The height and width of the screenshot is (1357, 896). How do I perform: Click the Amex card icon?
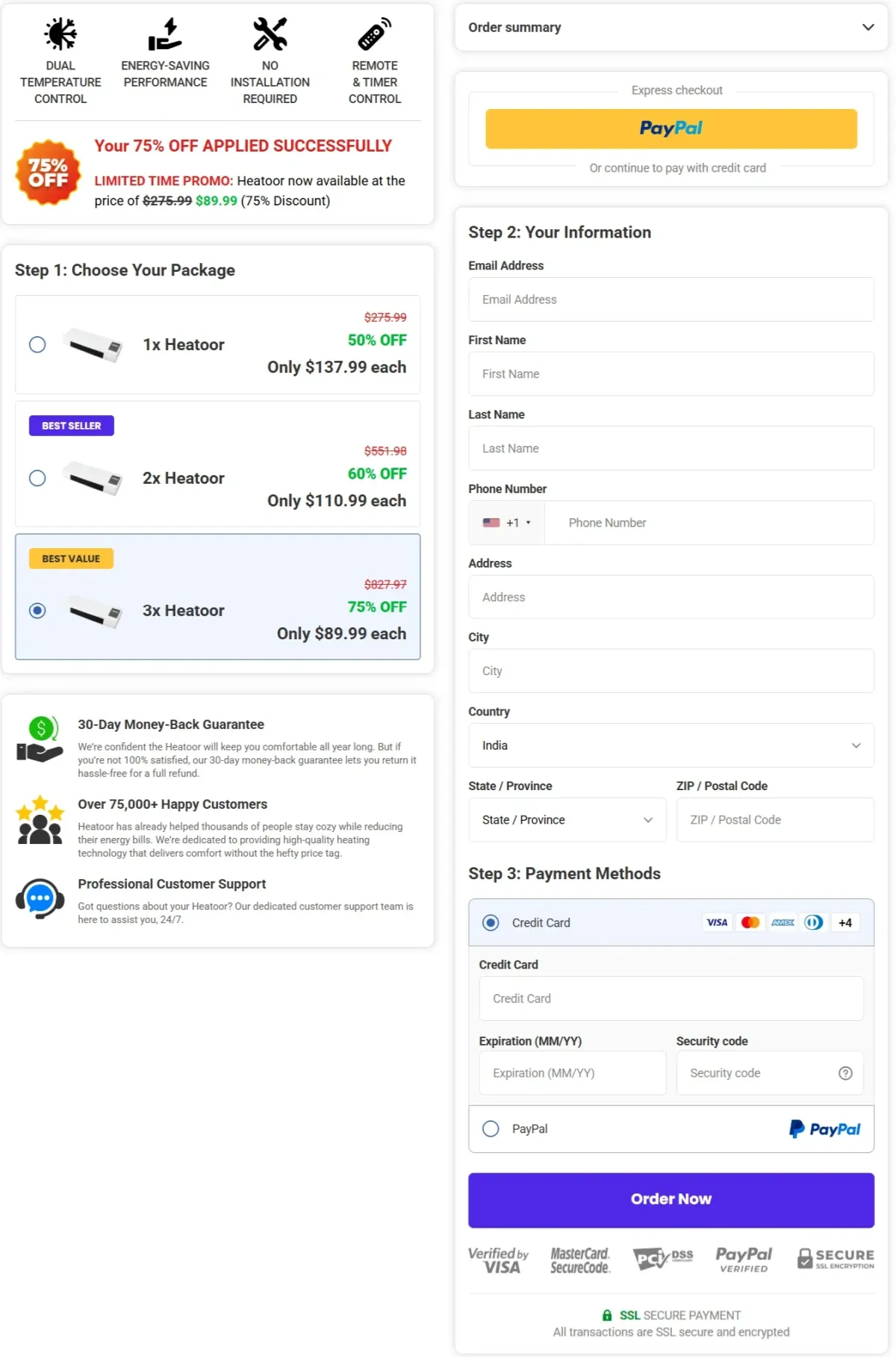(x=783, y=922)
